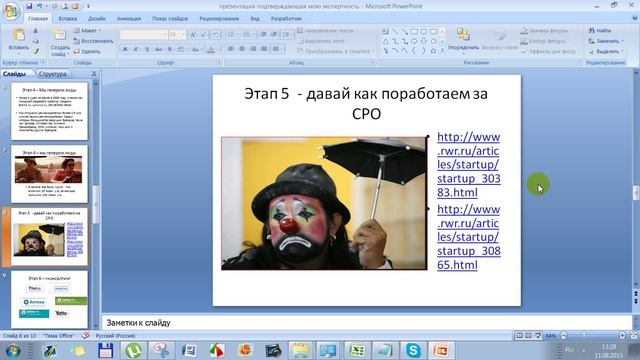640x360 pixels.
Task: Undo last action in quick access toolbar
Action: point(40,6)
